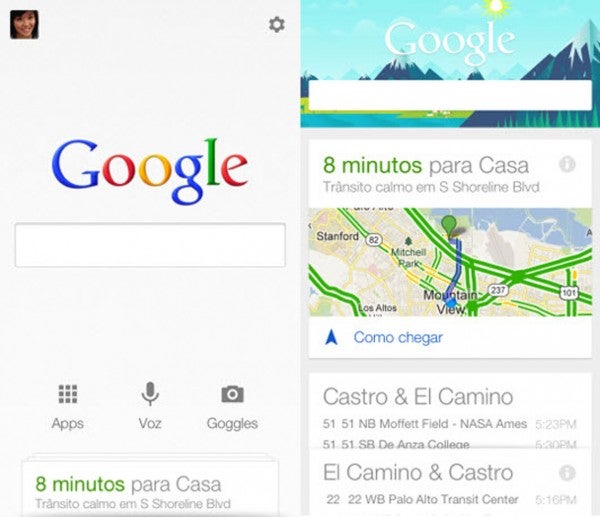
Task: Tap info icon on Casa traffic card
Action: pyautogui.click(x=567, y=165)
